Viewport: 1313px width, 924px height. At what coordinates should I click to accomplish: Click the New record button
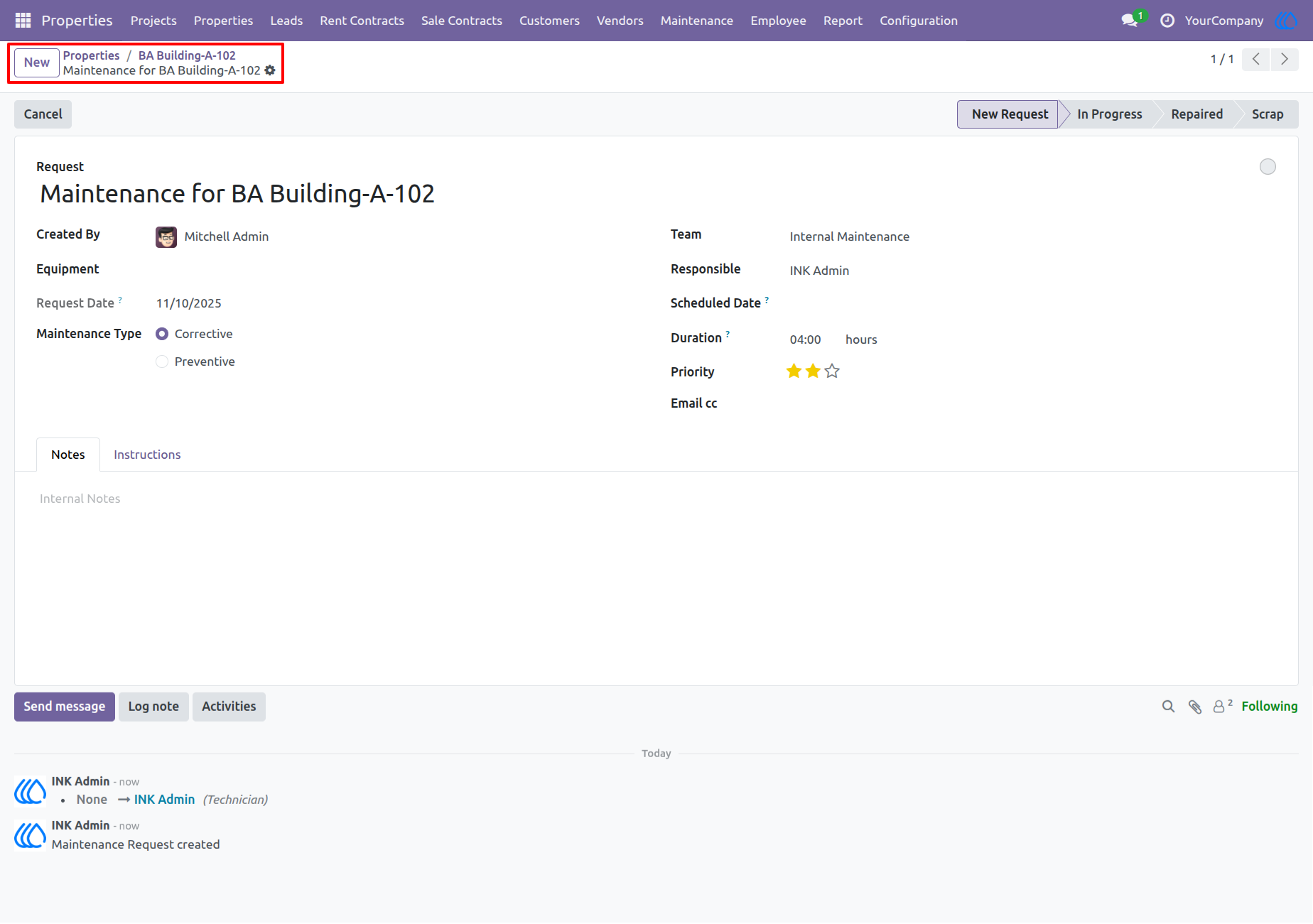tap(37, 62)
